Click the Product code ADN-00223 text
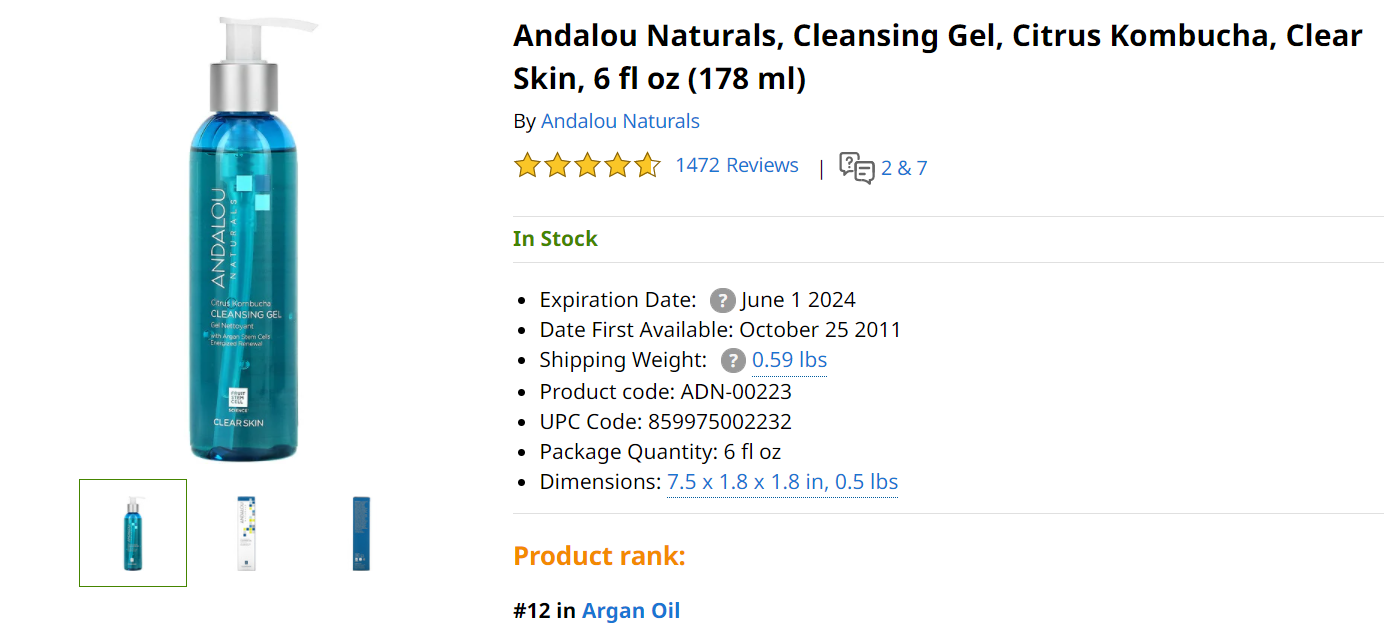1392x625 pixels. click(665, 391)
